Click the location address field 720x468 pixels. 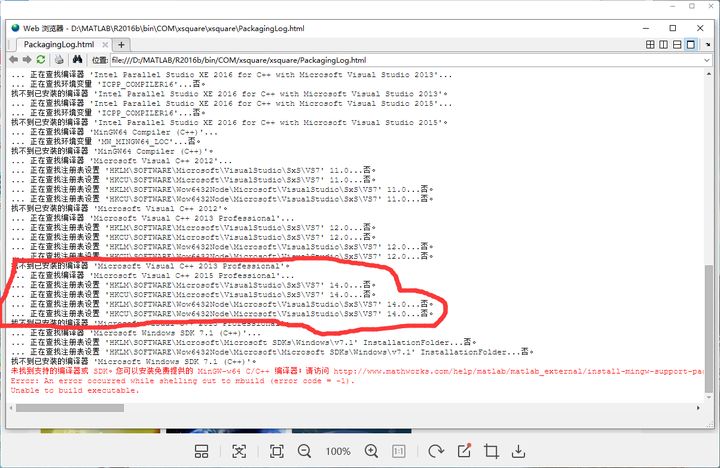tap(406, 60)
